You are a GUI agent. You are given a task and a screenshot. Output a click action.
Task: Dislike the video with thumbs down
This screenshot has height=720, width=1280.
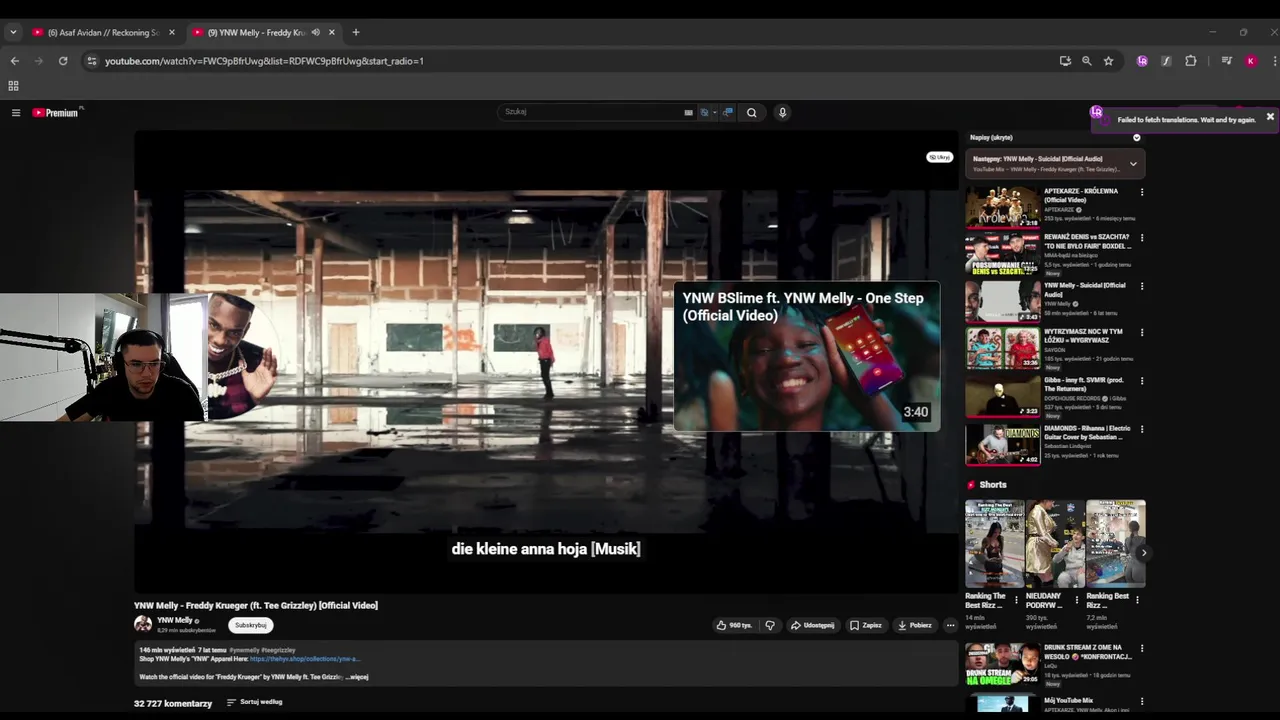pyautogui.click(x=770, y=625)
